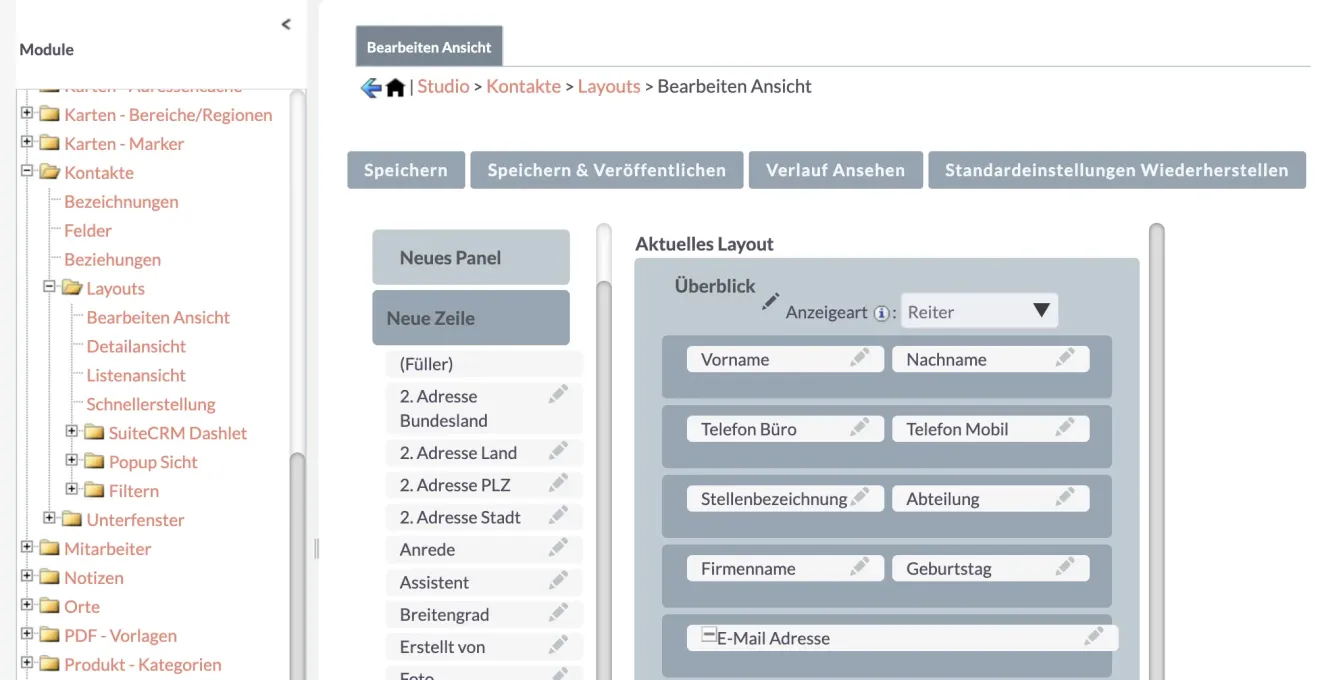
Task: Click the pencil icon on Telefon Mobil
Action: (1065, 428)
